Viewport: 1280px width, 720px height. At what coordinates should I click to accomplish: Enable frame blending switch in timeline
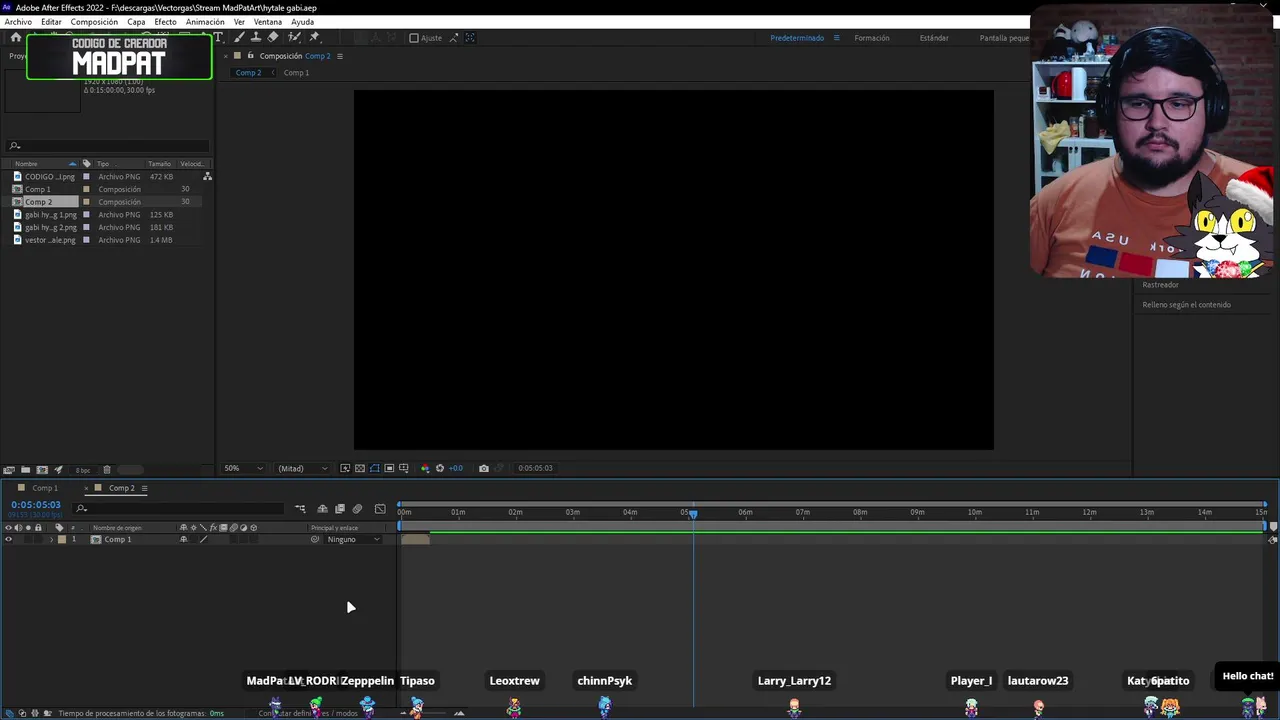pyautogui.click(x=340, y=509)
